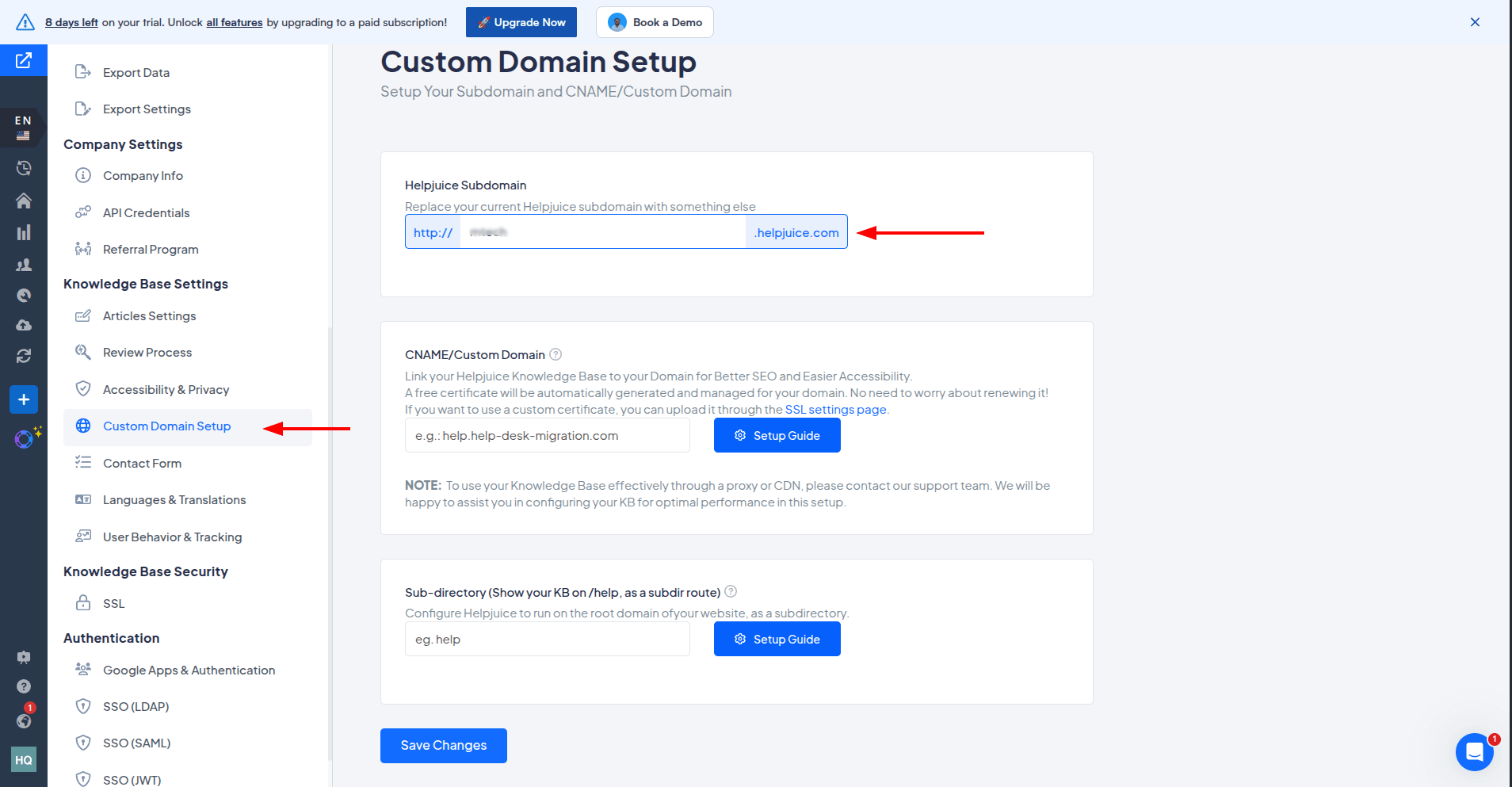This screenshot has height=787, width=1512.
Task: Click the 'Company Settings' section heading
Action: [123, 144]
